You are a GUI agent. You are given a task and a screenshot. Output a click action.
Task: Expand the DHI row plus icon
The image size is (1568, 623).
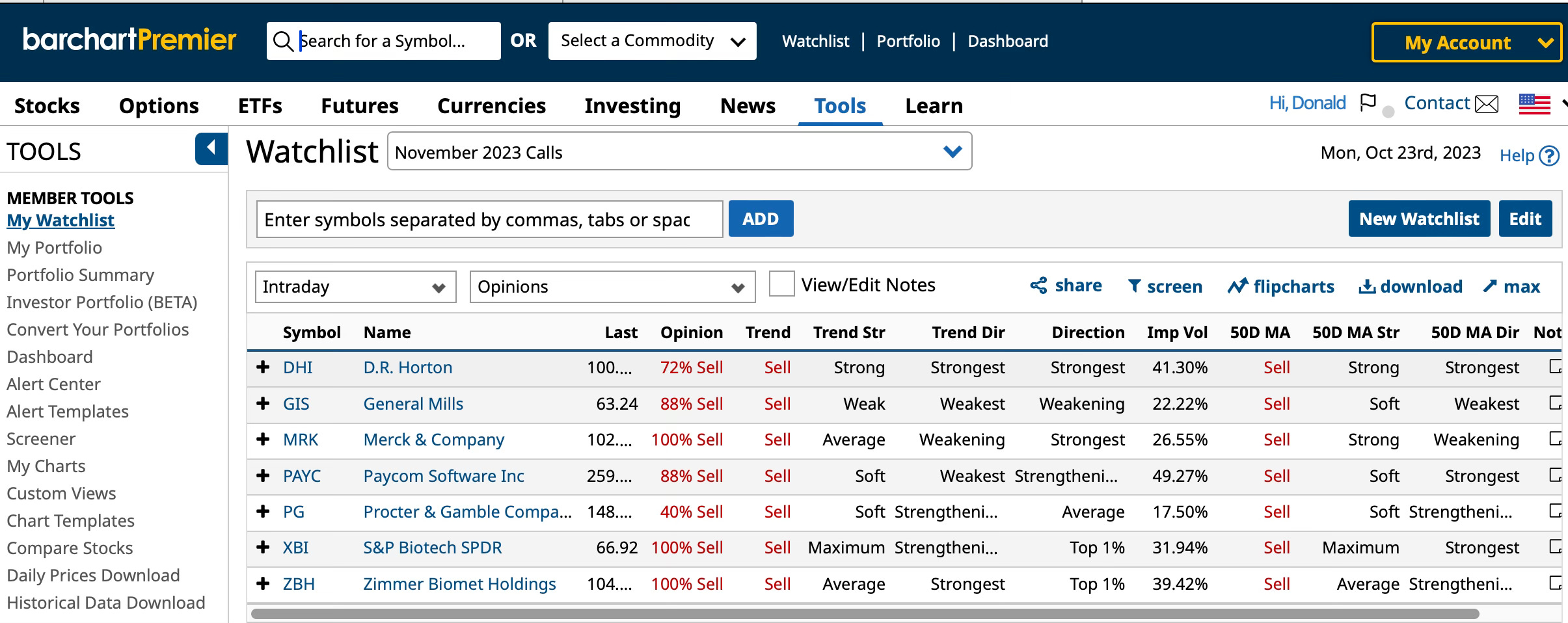pyautogui.click(x=263, y=367)
